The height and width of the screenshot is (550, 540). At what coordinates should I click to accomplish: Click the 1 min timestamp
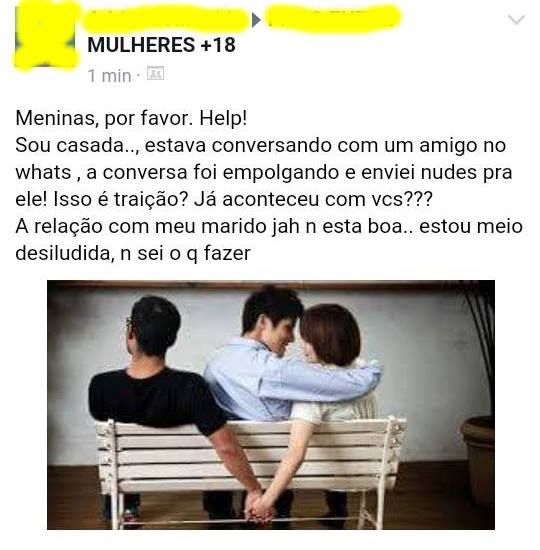[109, 76]
